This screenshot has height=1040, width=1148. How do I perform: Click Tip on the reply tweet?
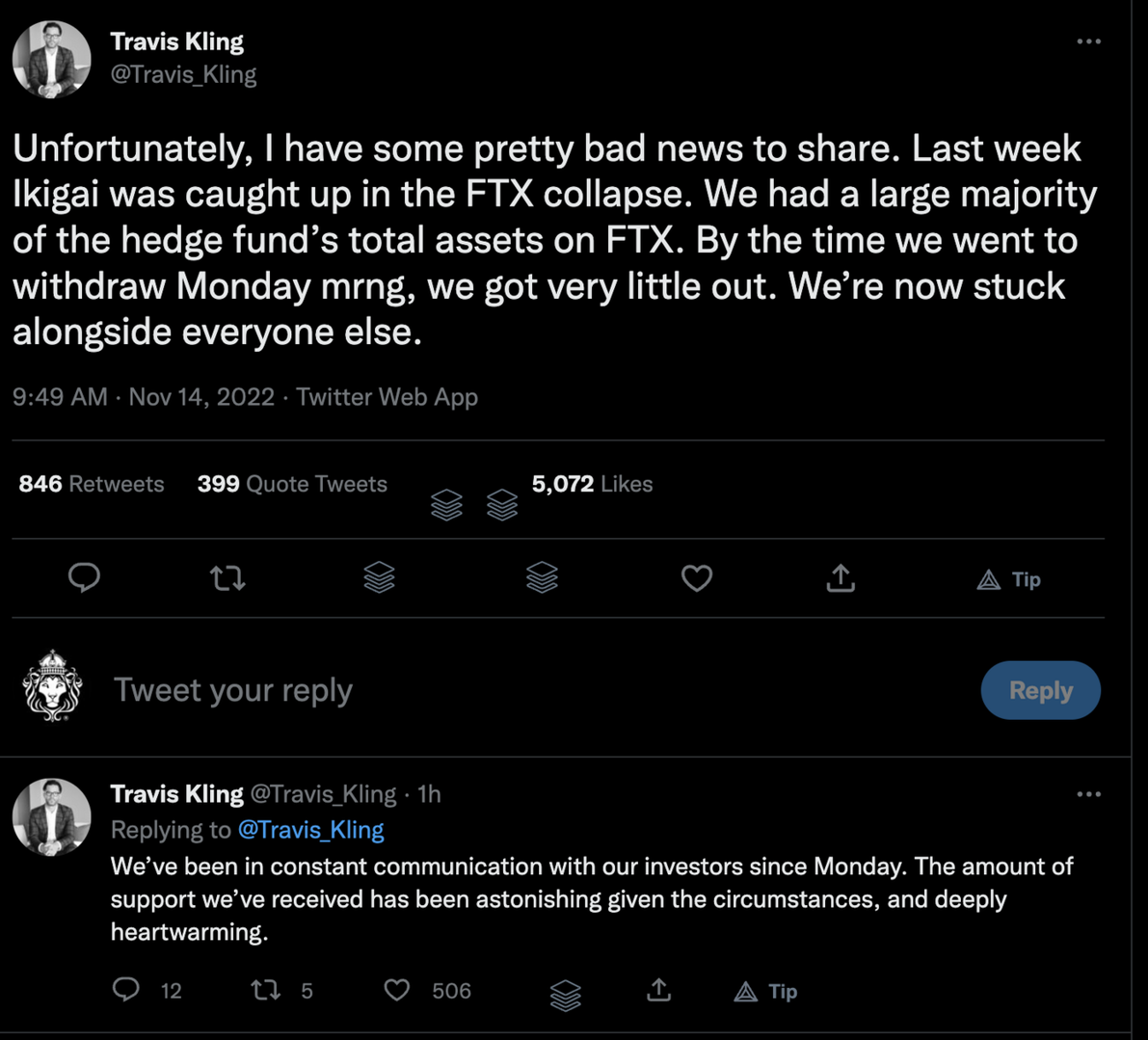(765, 991)
